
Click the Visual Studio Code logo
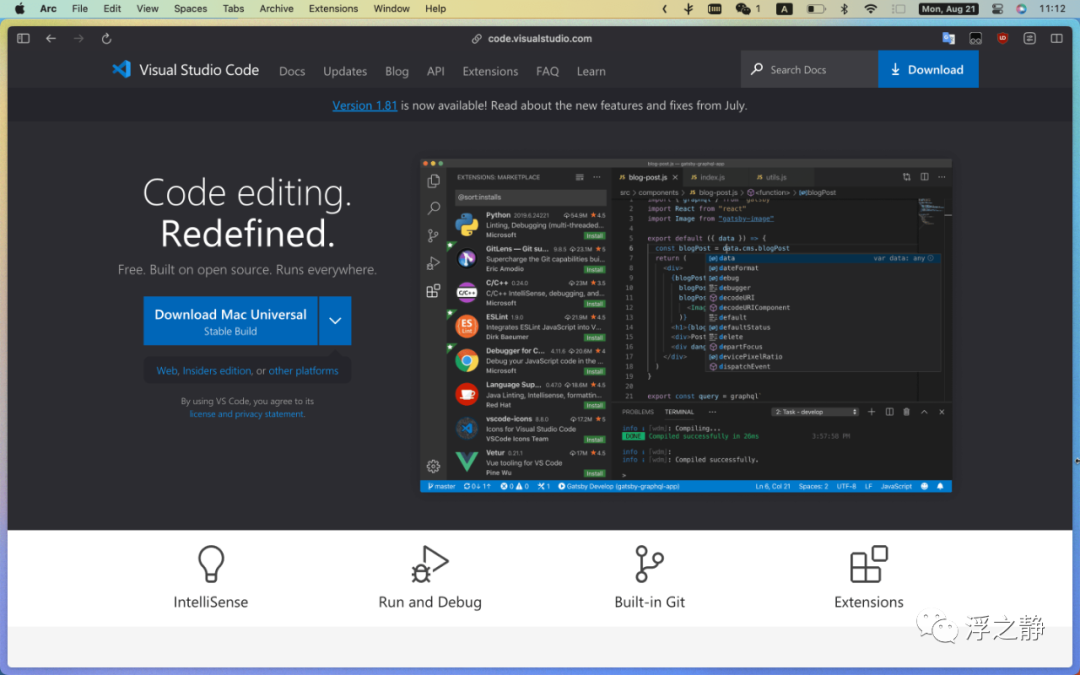tap(185, 70)
